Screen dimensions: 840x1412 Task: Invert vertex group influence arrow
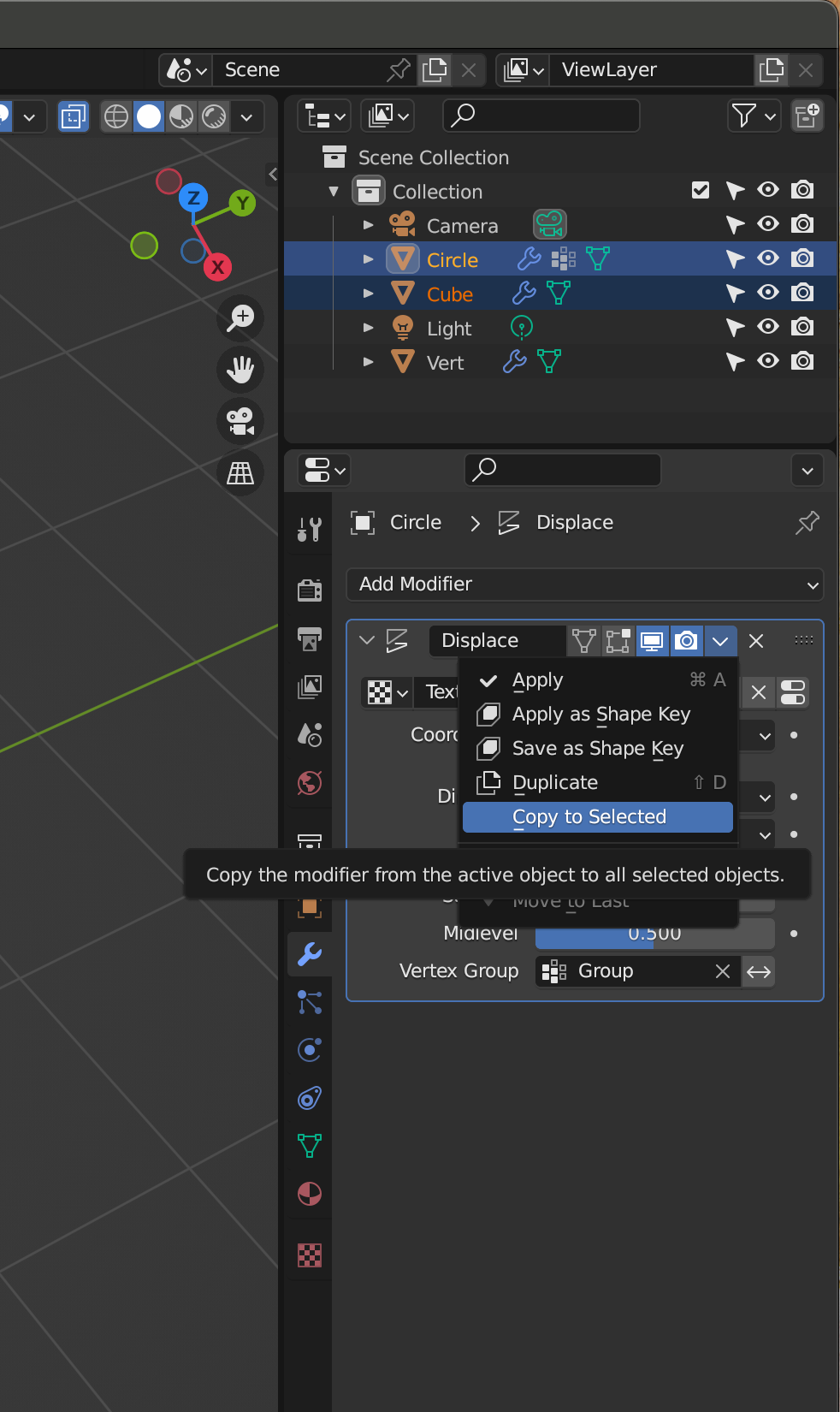759,971
